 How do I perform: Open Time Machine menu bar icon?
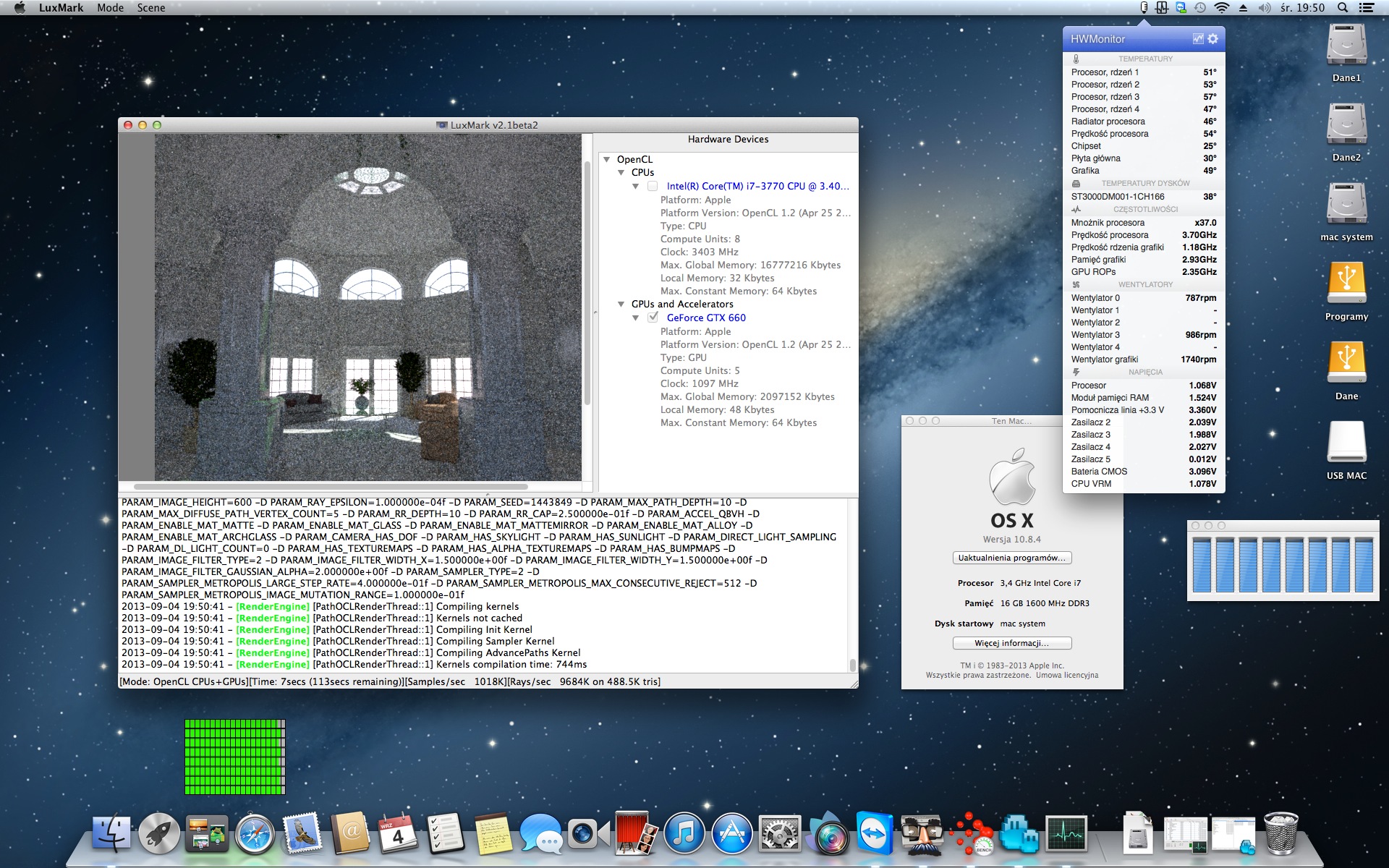point(1200,8)
